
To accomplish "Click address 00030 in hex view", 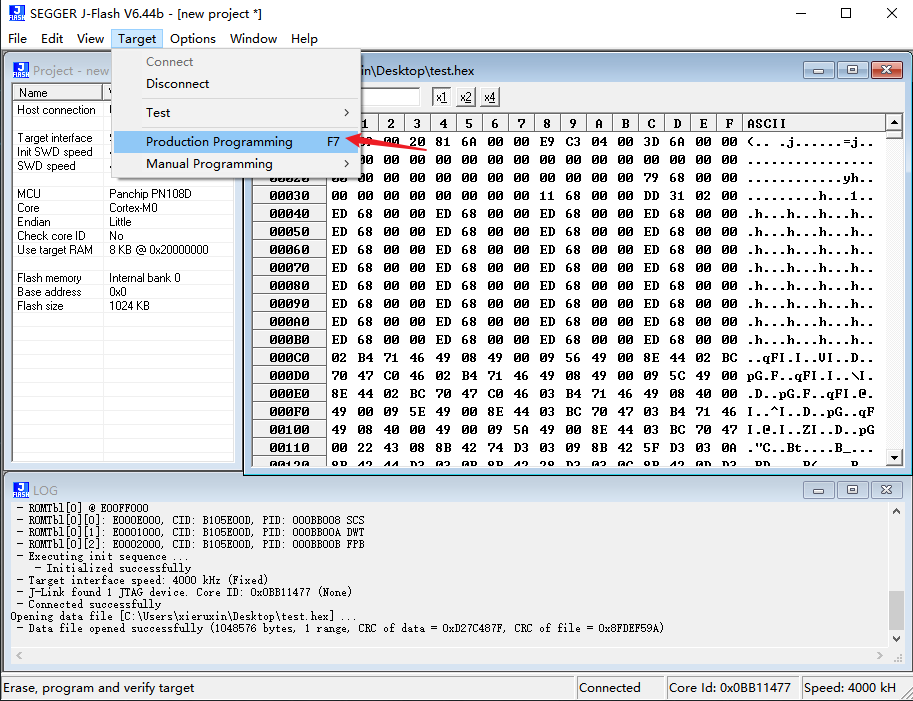I will pos(289,196).
